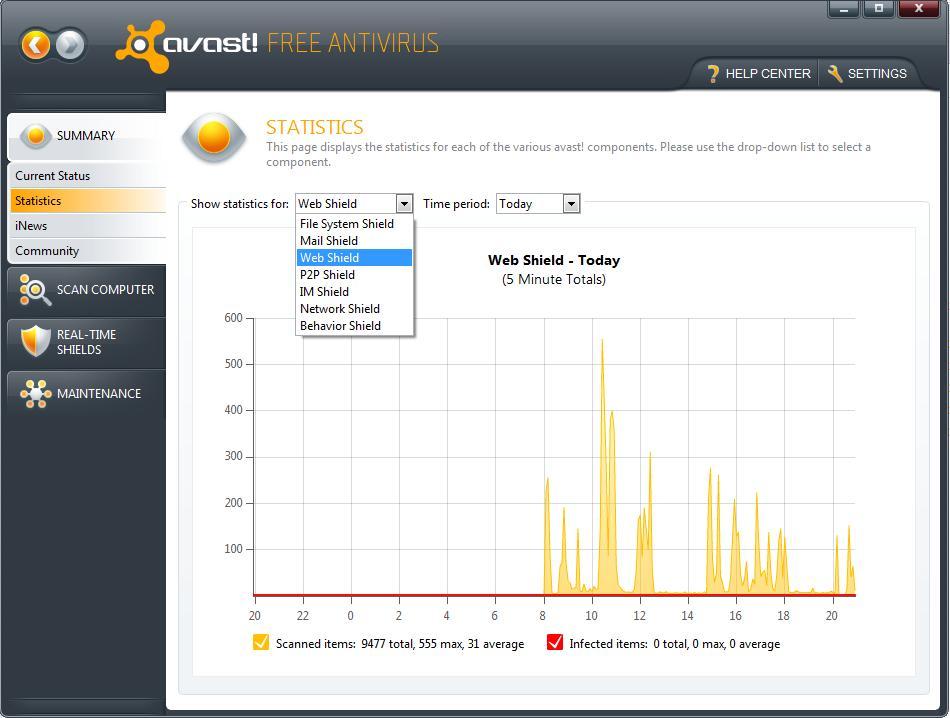Screen dimensions: 950x718
Task: Click the Help Center question mark icon
Action: (713, 74)
